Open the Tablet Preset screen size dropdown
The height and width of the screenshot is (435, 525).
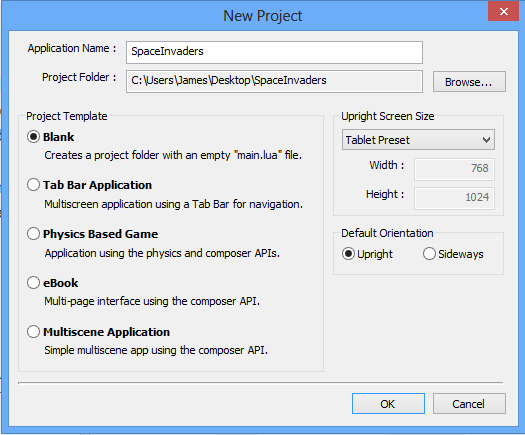tap(418, 140)
